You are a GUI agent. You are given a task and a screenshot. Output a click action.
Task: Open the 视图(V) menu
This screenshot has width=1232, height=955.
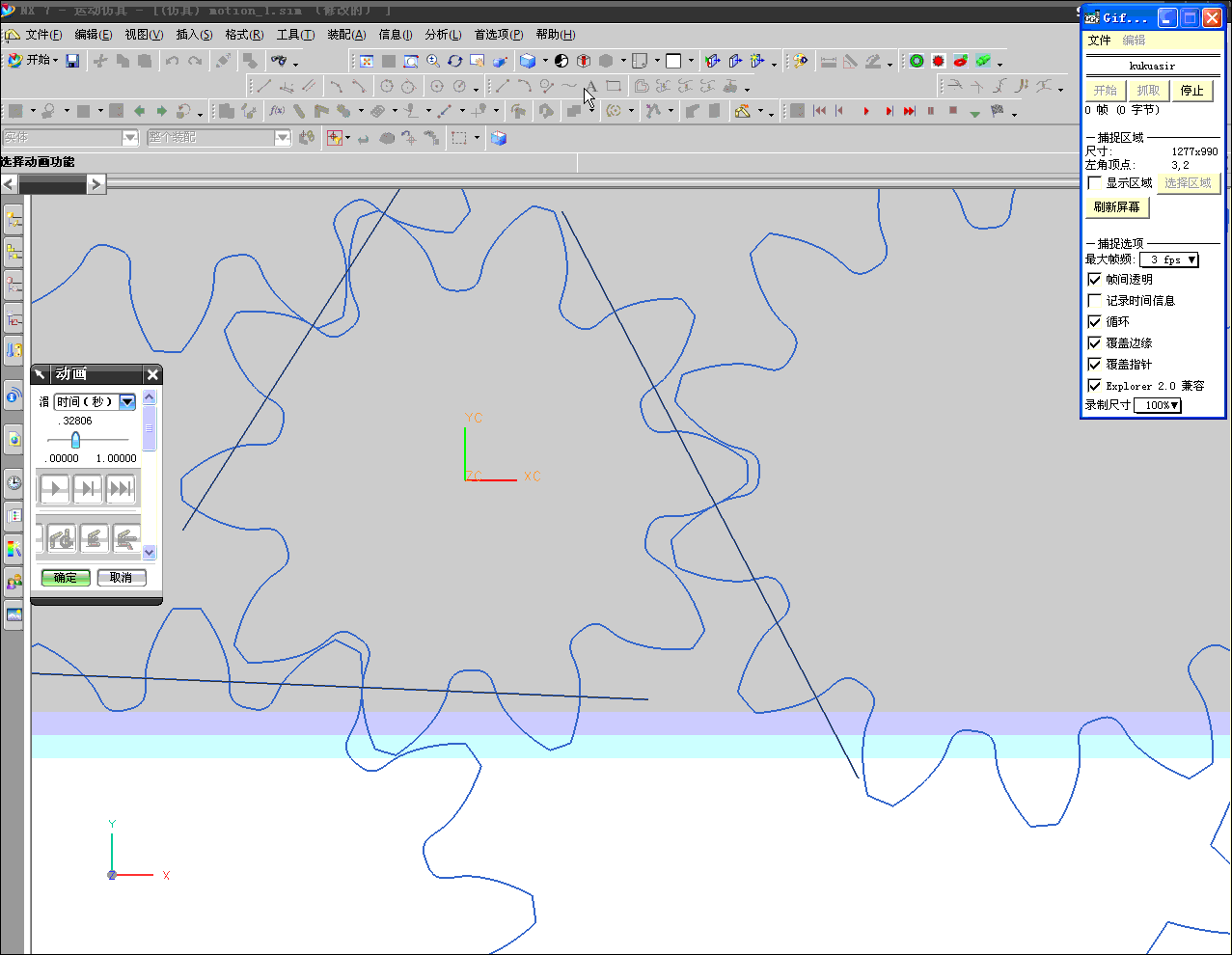(x=144, y=35)
